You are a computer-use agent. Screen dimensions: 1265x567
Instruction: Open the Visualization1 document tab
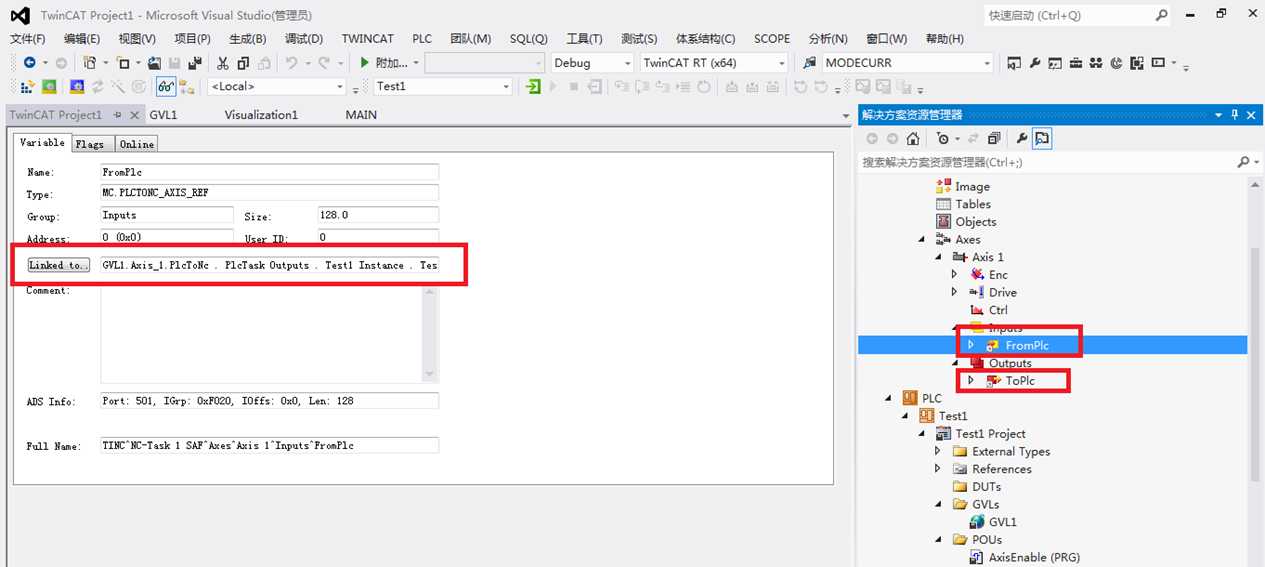[261, 115]
